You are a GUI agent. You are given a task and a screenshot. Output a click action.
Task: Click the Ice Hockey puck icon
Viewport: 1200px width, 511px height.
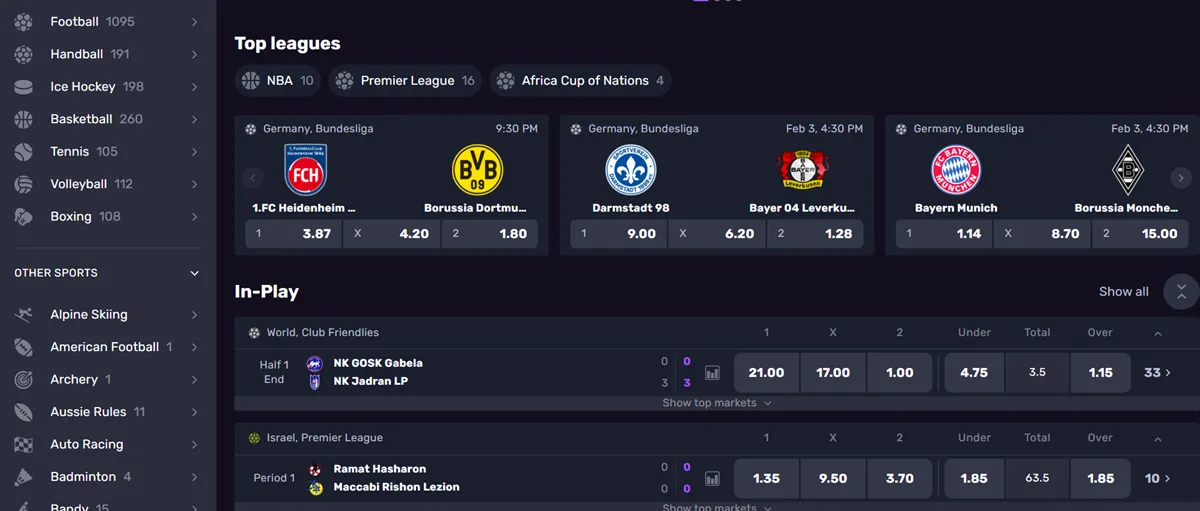coord(23,87)
